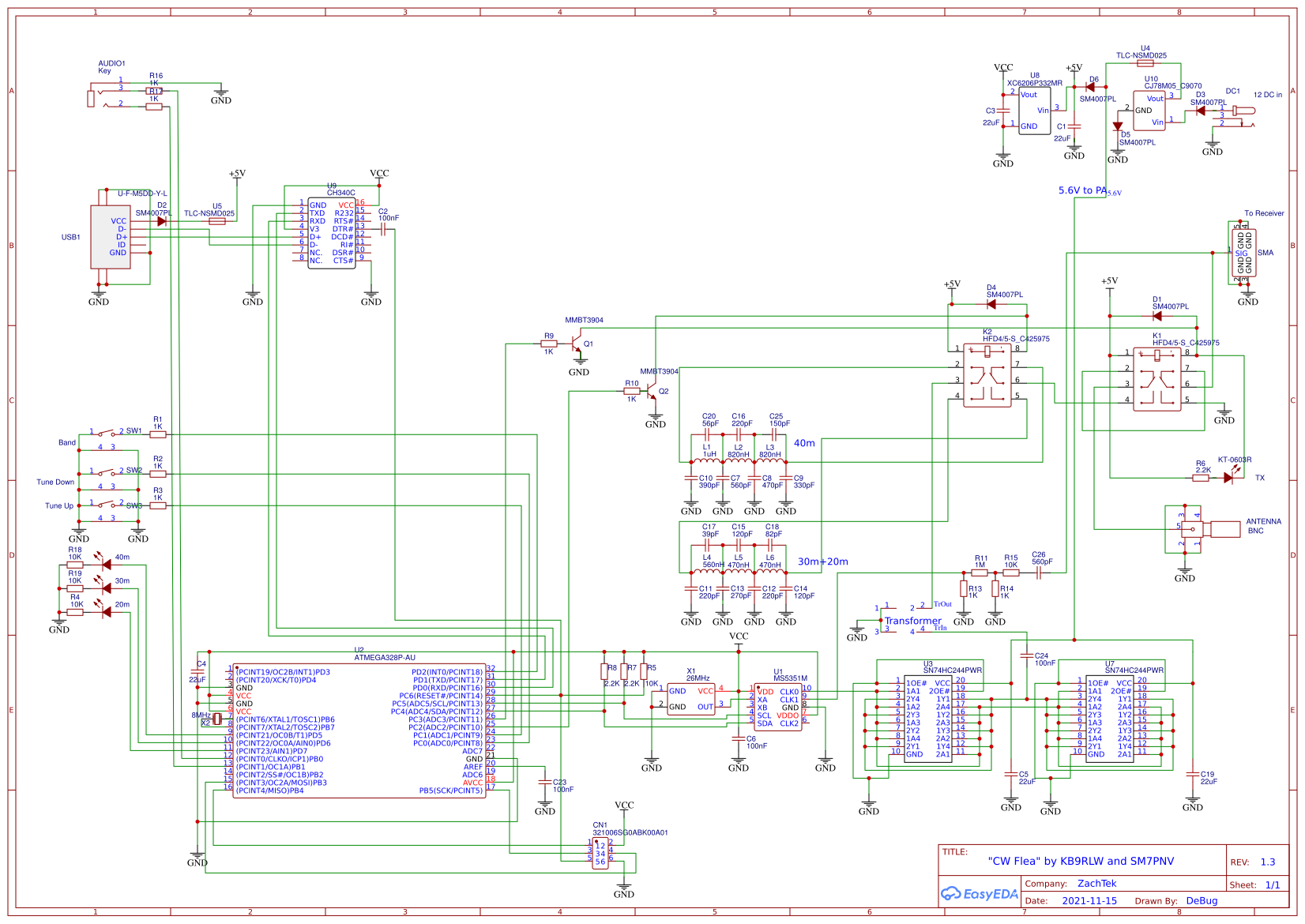Image resolution: width=1305 pixels, height=924 pixels.
Task: Click the MS5351M clock generator U1
Action: click(x=778, y=707)
